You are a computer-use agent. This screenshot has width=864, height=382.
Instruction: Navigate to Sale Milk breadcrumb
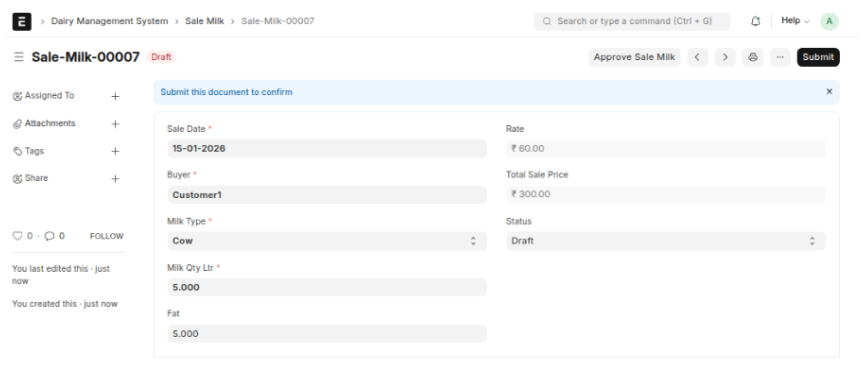204,21
